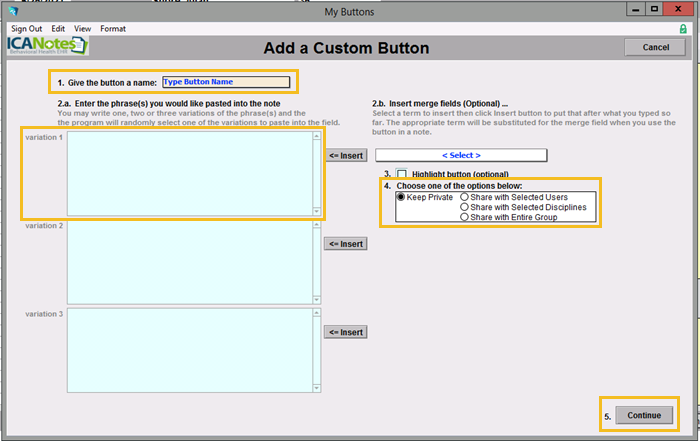The height and width of the screenshot is (441, 700).
Task: Click the ICANotes logo
Action: 46,46
